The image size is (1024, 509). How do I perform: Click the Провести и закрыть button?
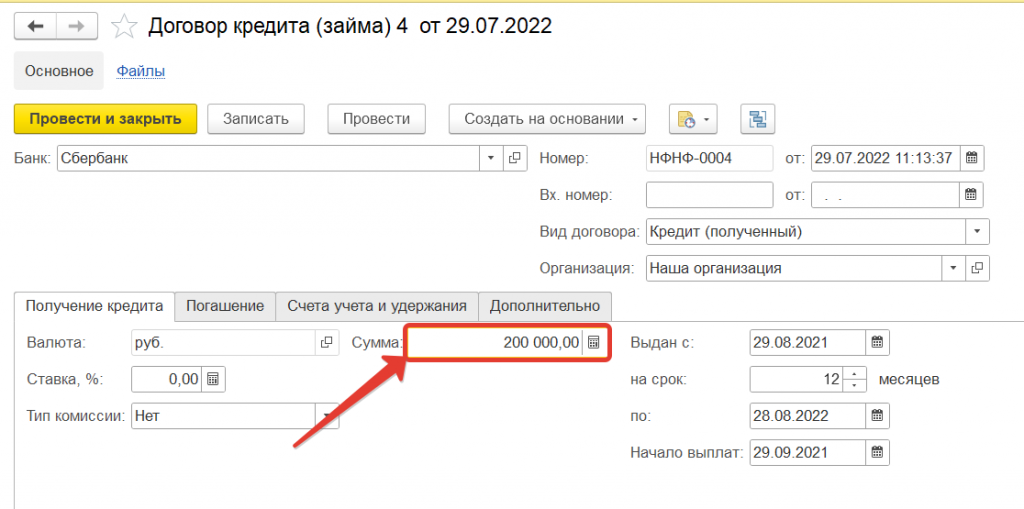tap(105, 119)
